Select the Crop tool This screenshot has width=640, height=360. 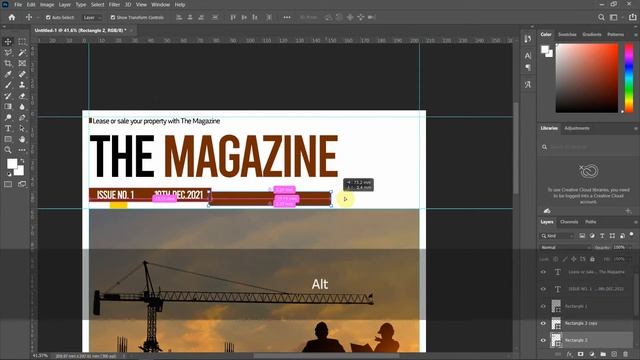point(8,63)
